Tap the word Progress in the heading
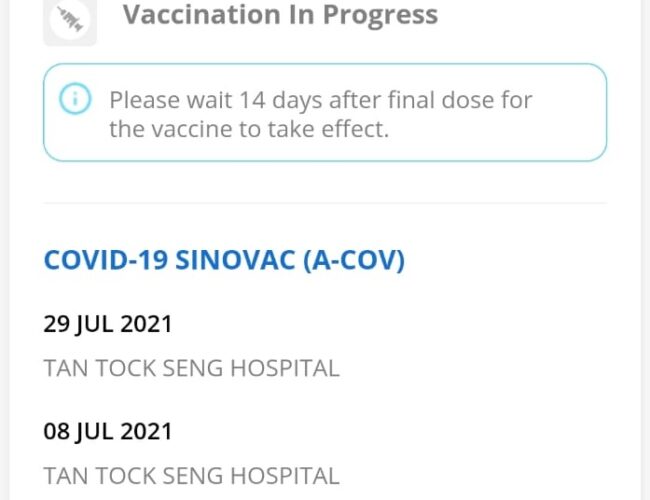Viewport: 650px width, 500px height. (x=382, y=15)
